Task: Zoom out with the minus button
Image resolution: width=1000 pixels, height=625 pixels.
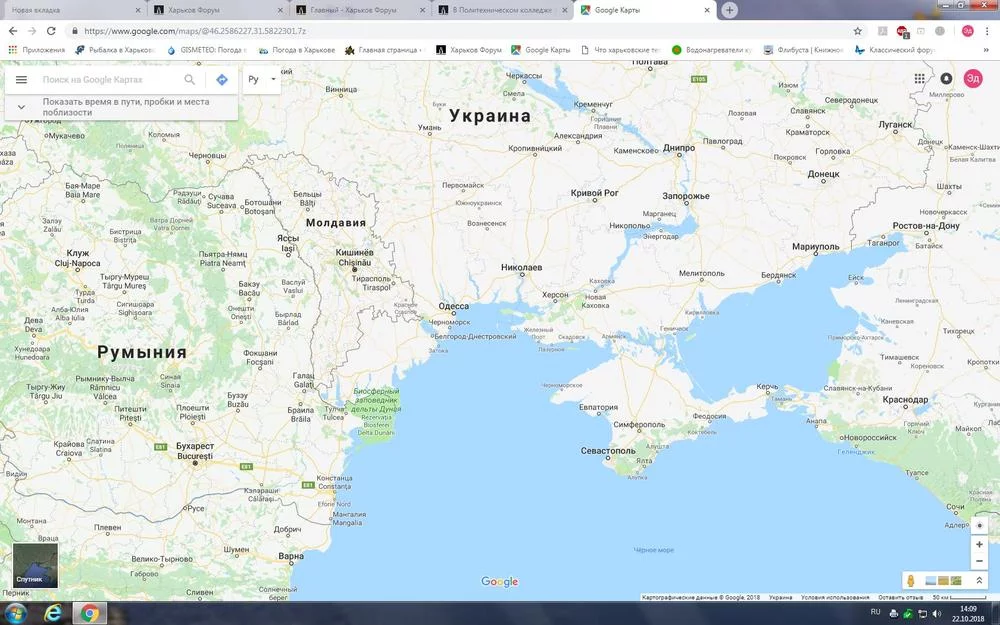Action: [980, 561]
